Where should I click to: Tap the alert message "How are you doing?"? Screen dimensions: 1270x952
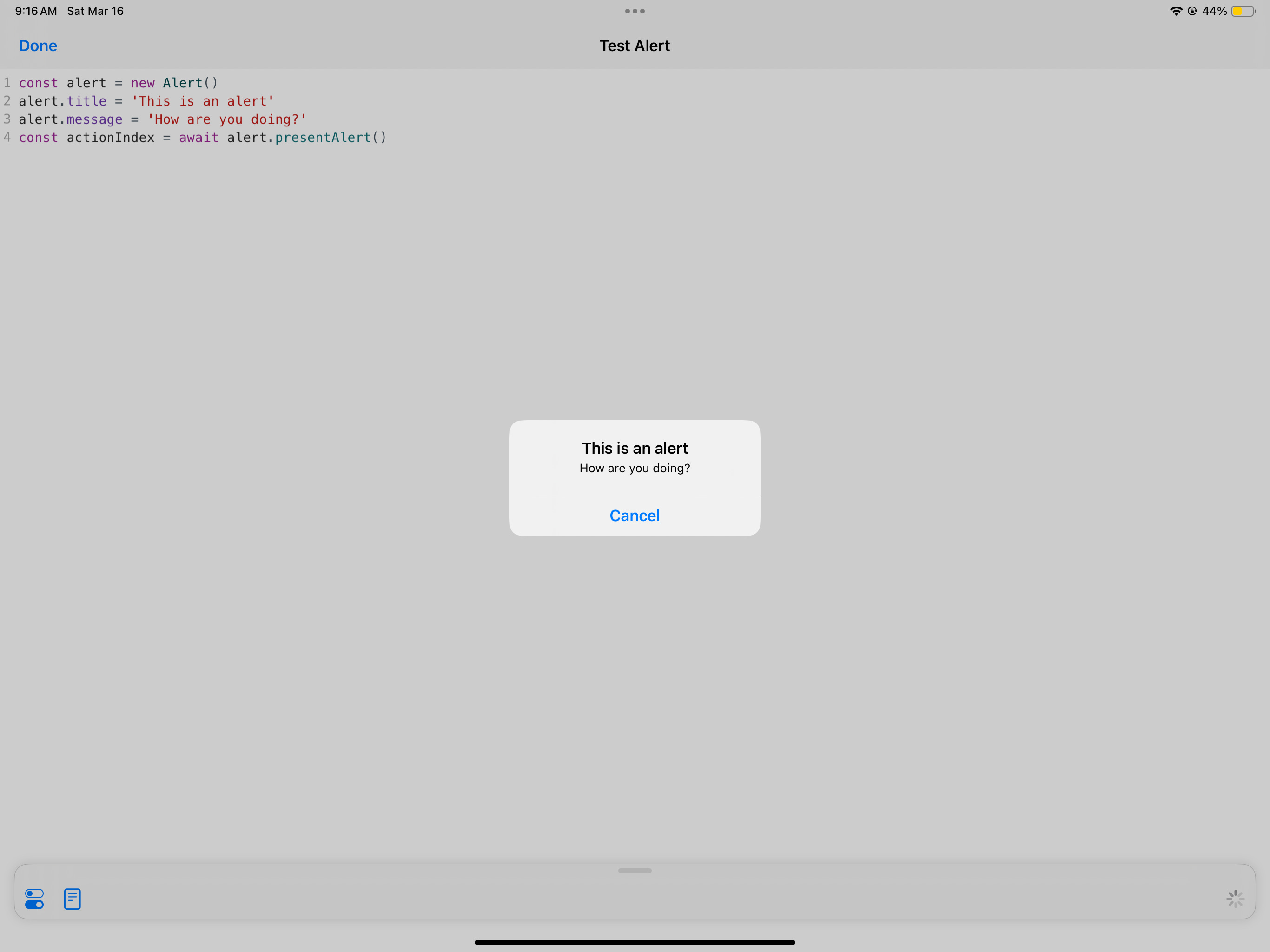coord(635,468)
